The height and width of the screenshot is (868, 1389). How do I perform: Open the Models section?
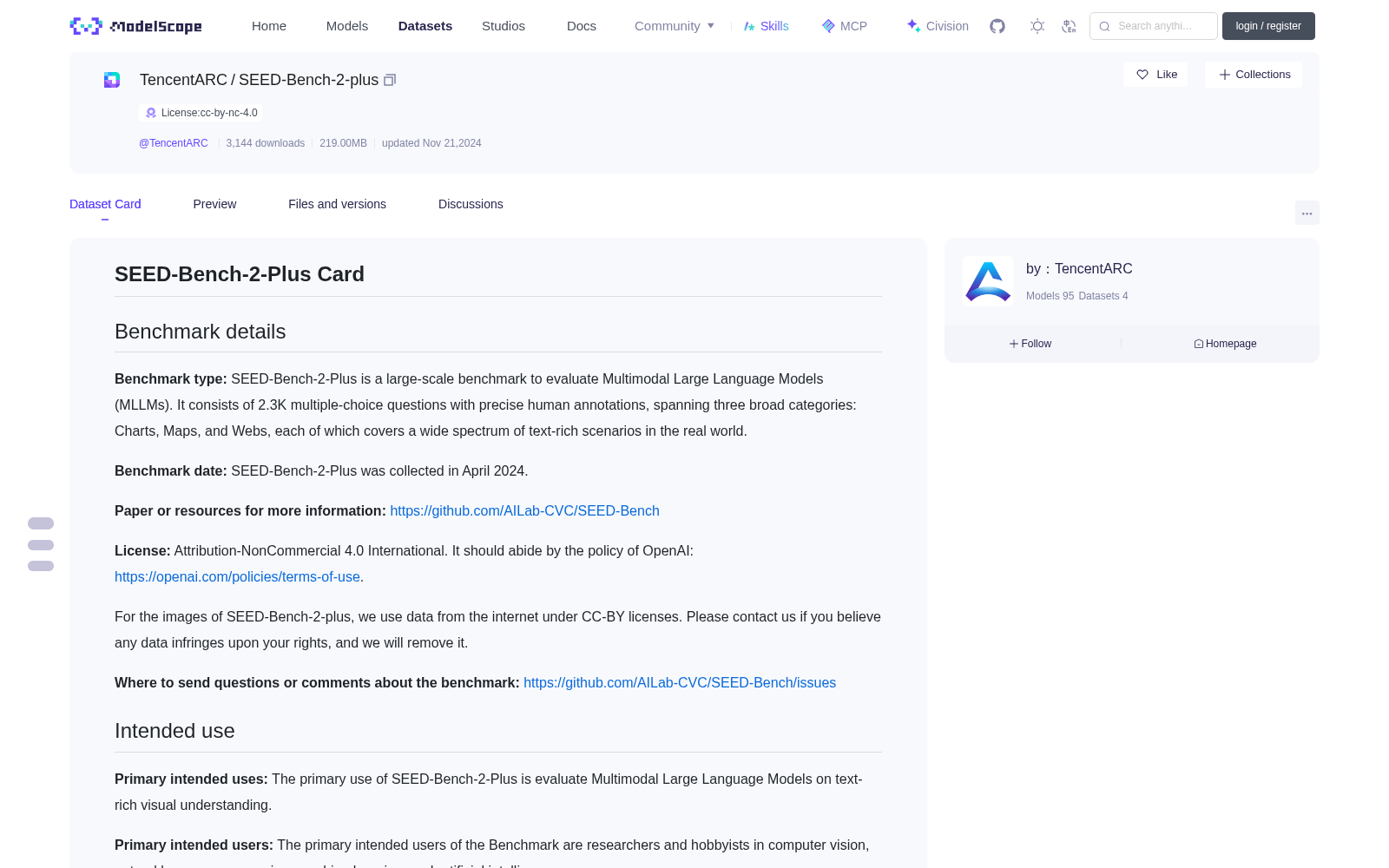[x=347, y=26]
